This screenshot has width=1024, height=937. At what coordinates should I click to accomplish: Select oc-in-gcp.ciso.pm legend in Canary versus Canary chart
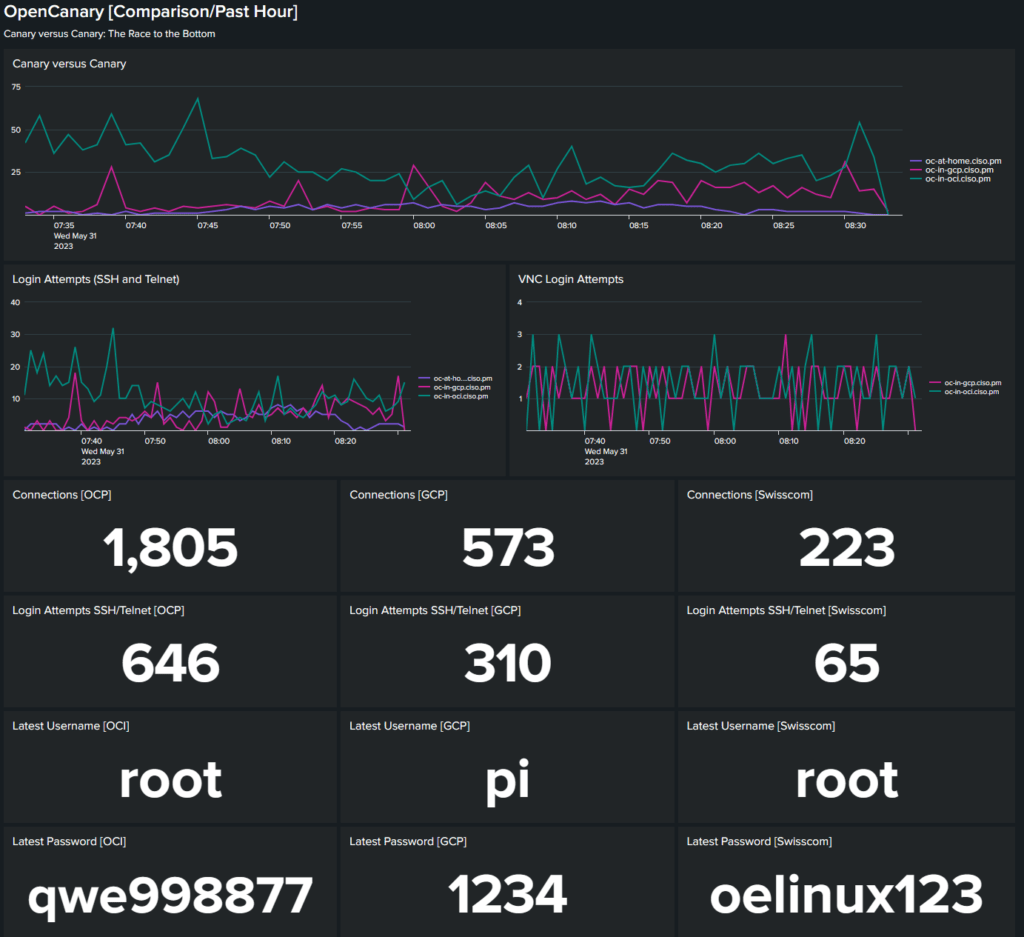click(x=957, y=169)
